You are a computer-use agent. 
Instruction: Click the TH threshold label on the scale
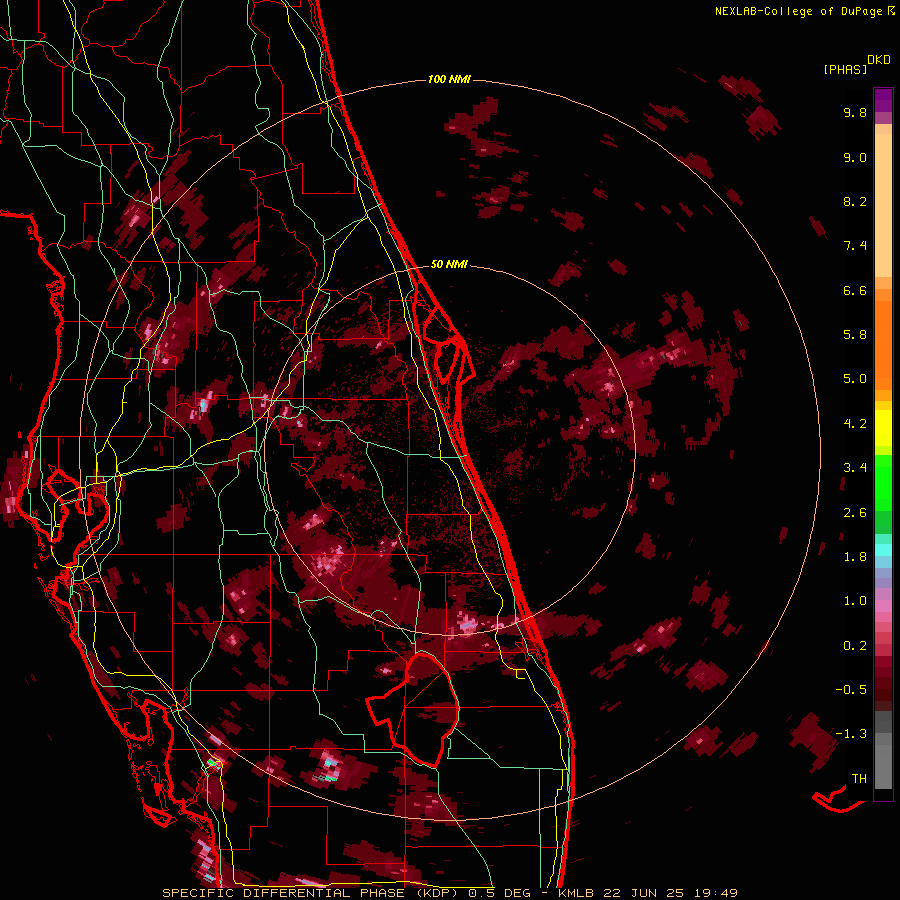(859, 779)
